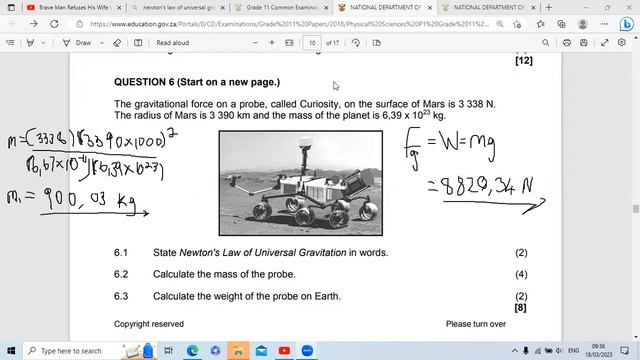Open the browser profile avatar
Screen dimensions: 640x360
tap(582, 24)
